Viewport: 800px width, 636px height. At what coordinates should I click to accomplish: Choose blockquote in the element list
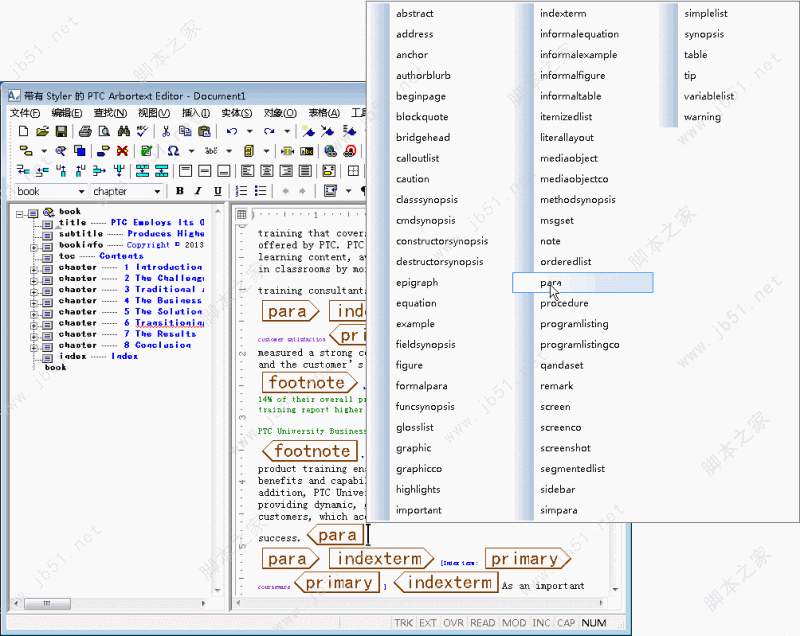[422, 117]
